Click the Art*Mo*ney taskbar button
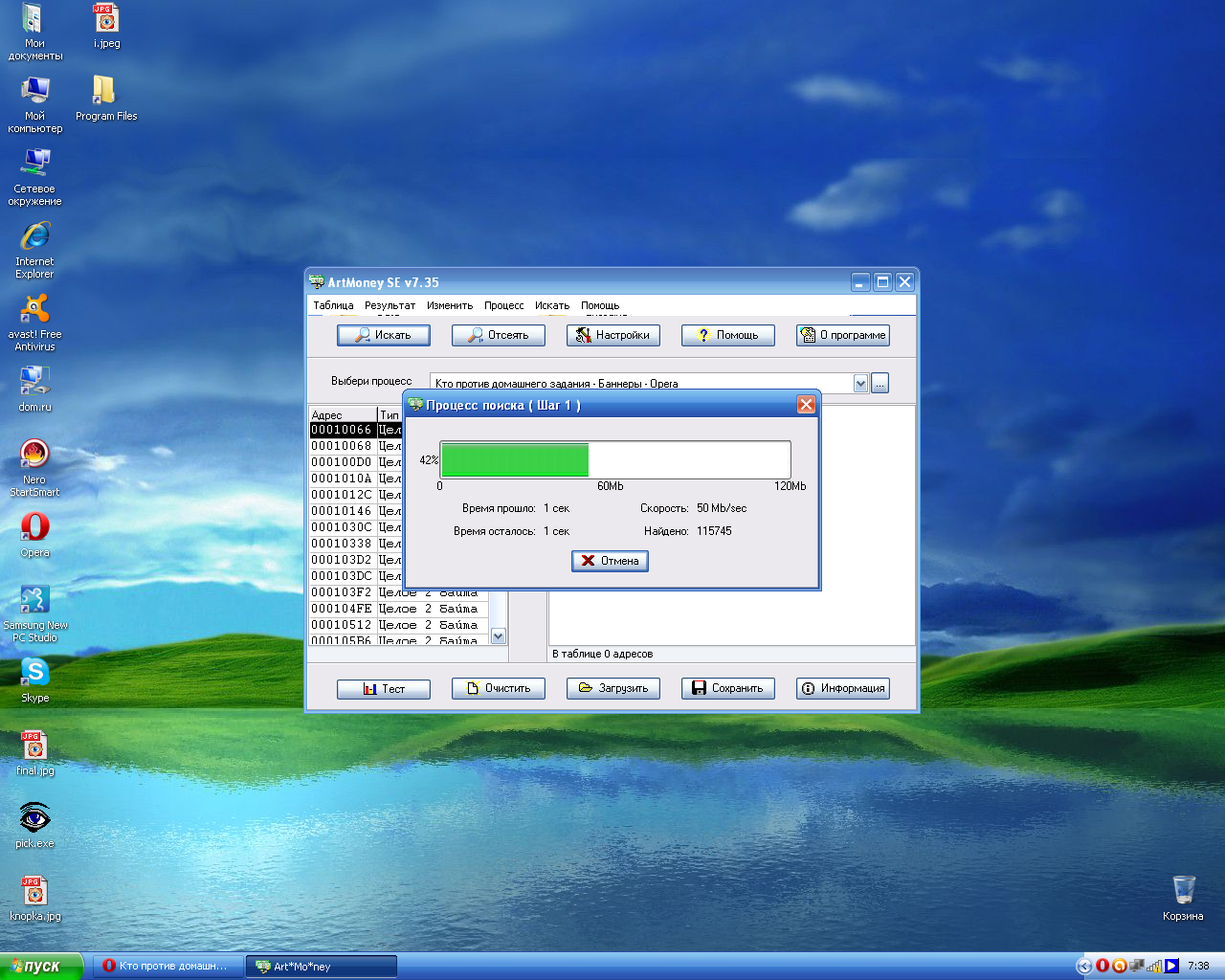Viewport: 1225px width, 980px height. pyautogui.click(x=322, y=967)
